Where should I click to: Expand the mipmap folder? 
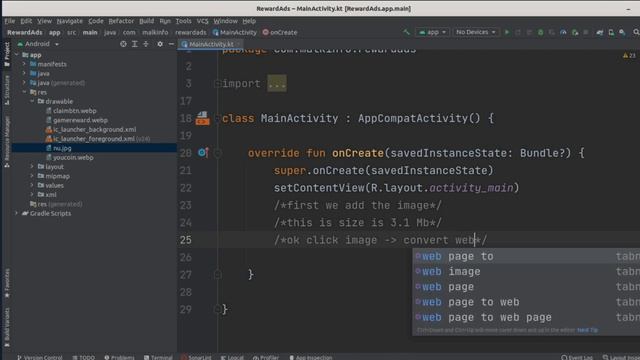click(32, 176)
